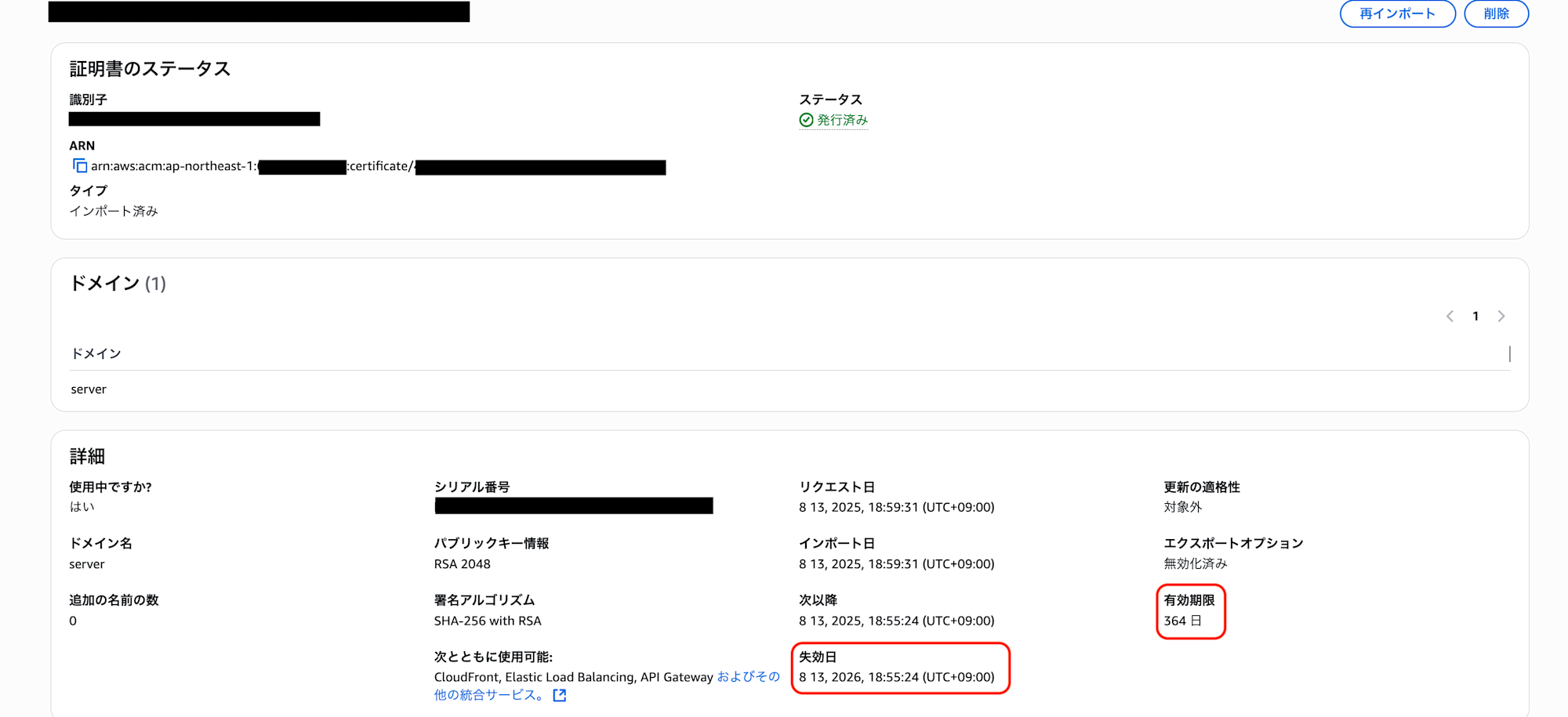Click the 証明書のステータス section heading
Viewport: 1568px width, 717px height.
(150, 69)
